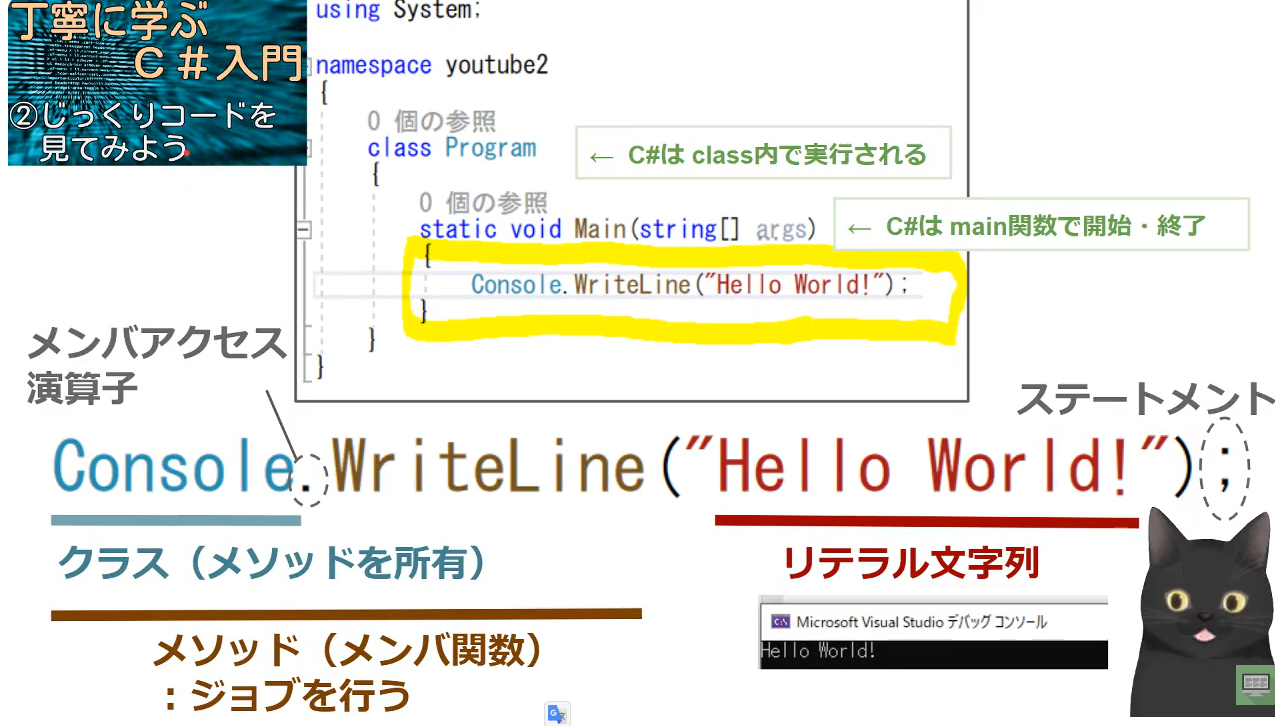Click the large red "Hello World!" string
This screenshot has height=726, width=1275.
tap(925, 467)
